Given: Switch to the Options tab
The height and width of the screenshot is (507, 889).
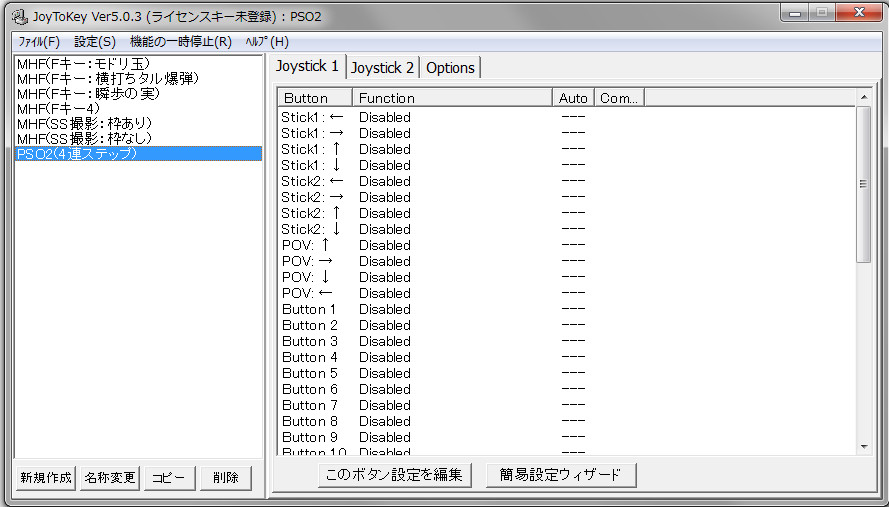Looking at the screenshot, I should [x=450, y=68].
